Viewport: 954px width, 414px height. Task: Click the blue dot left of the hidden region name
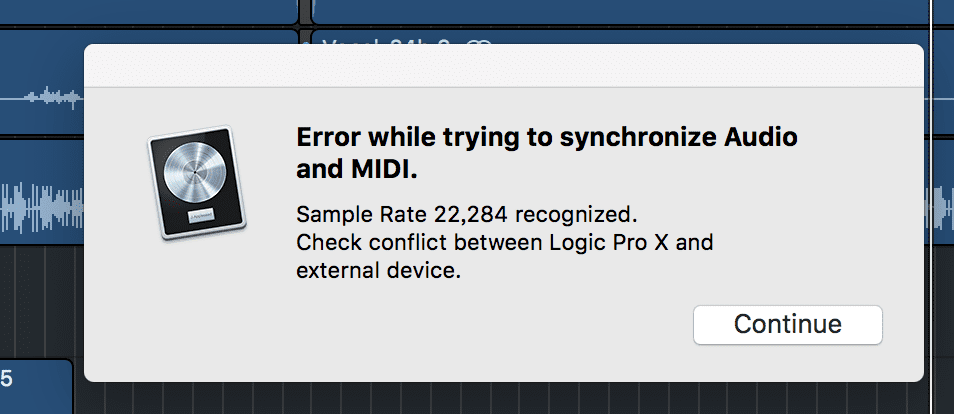point(305,43)
